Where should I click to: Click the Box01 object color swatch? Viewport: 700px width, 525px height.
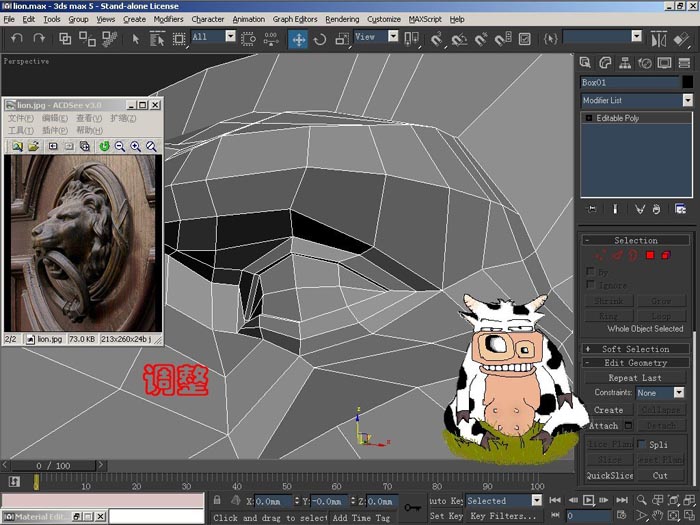click(688, 82)
